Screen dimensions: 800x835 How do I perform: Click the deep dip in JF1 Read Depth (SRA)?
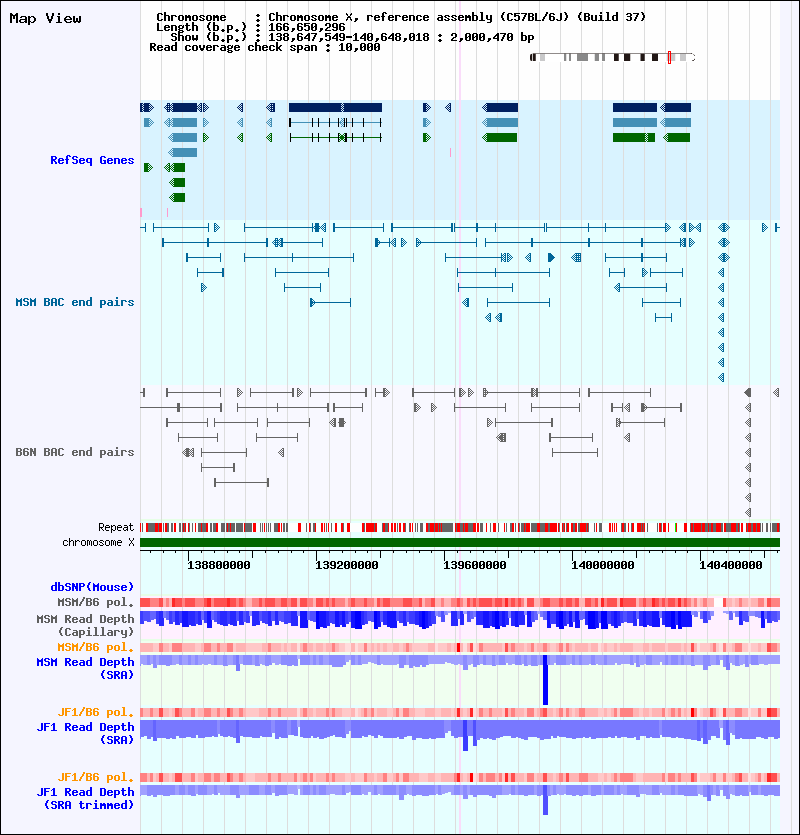click(466, 735)
